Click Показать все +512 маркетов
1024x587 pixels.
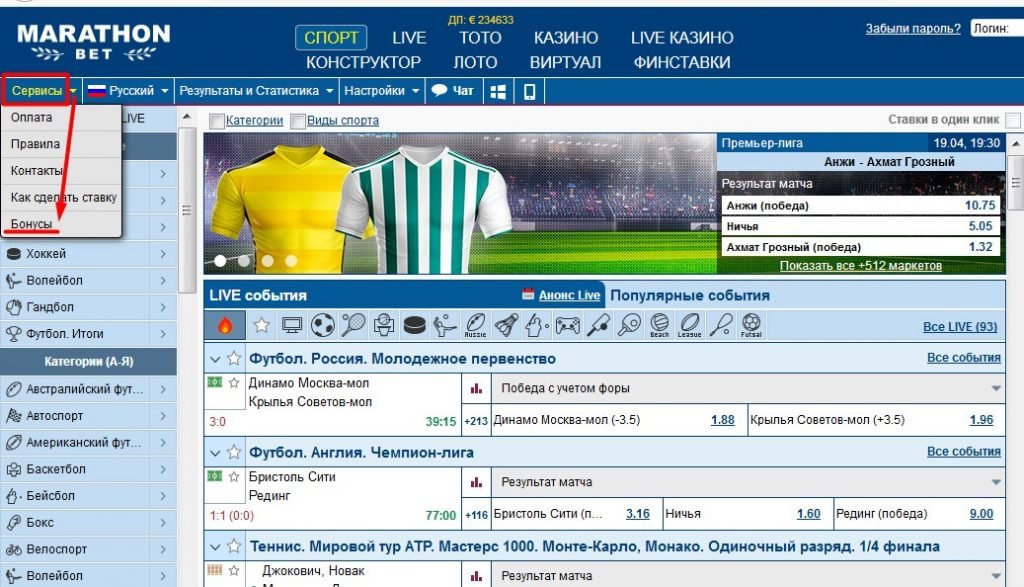tap(861, 266)
